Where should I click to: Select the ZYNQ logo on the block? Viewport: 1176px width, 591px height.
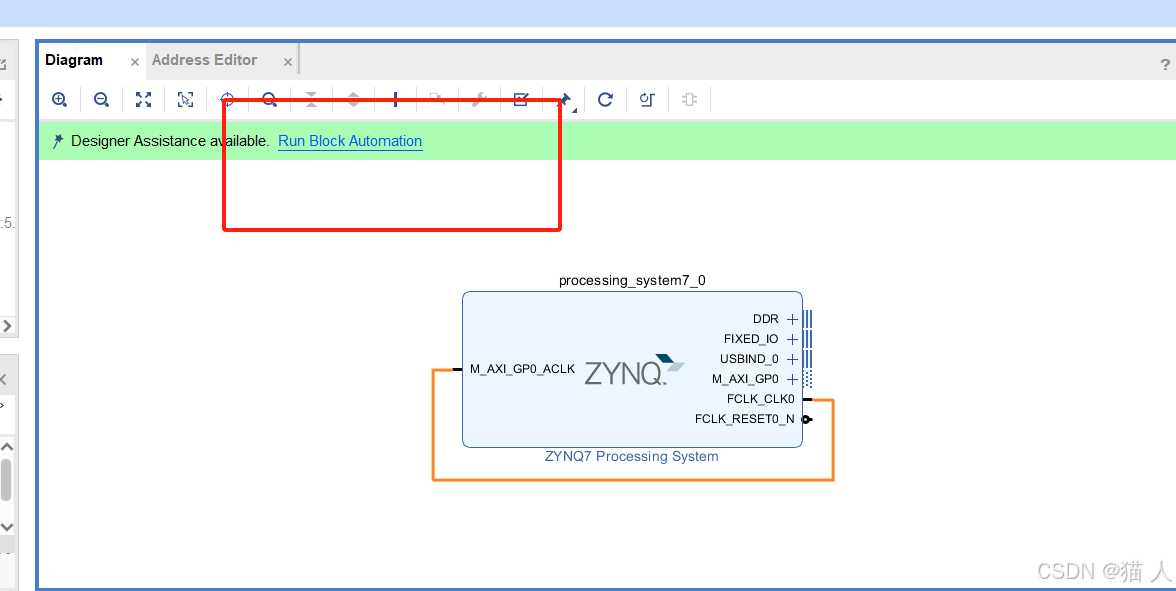coord(634,370)
